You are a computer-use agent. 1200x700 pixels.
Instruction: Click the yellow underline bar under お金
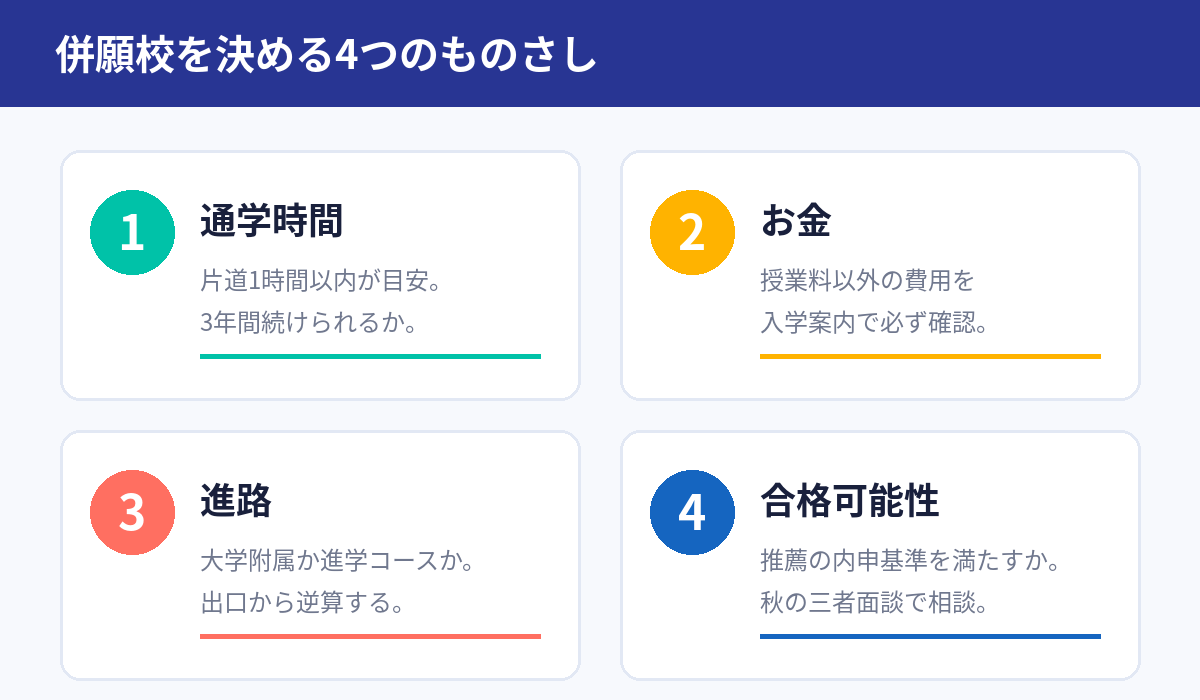930,356
